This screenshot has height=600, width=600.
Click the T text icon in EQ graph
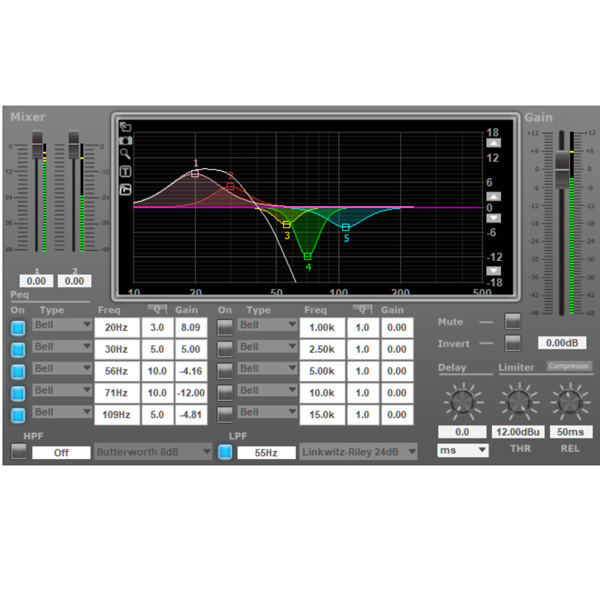coord(126,172)
